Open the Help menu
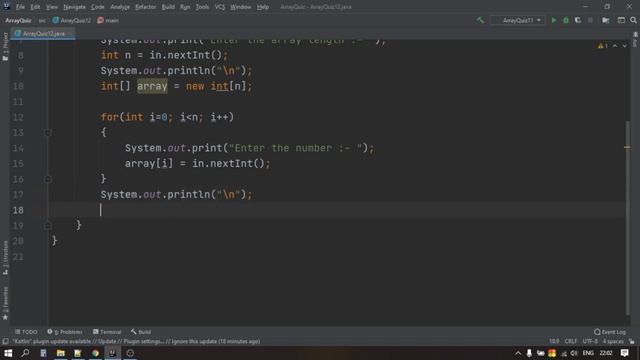 point(263,7)
